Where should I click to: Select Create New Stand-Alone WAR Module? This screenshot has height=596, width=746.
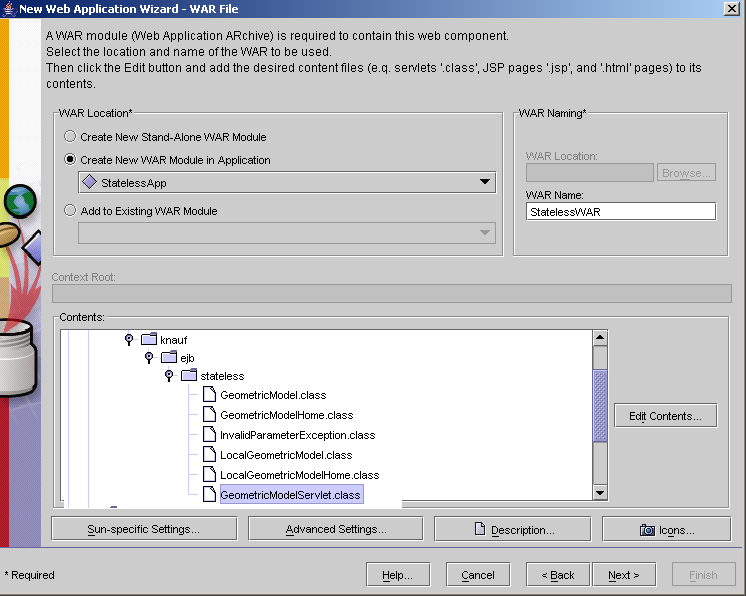pyautogui.click(x=70, y=136)
